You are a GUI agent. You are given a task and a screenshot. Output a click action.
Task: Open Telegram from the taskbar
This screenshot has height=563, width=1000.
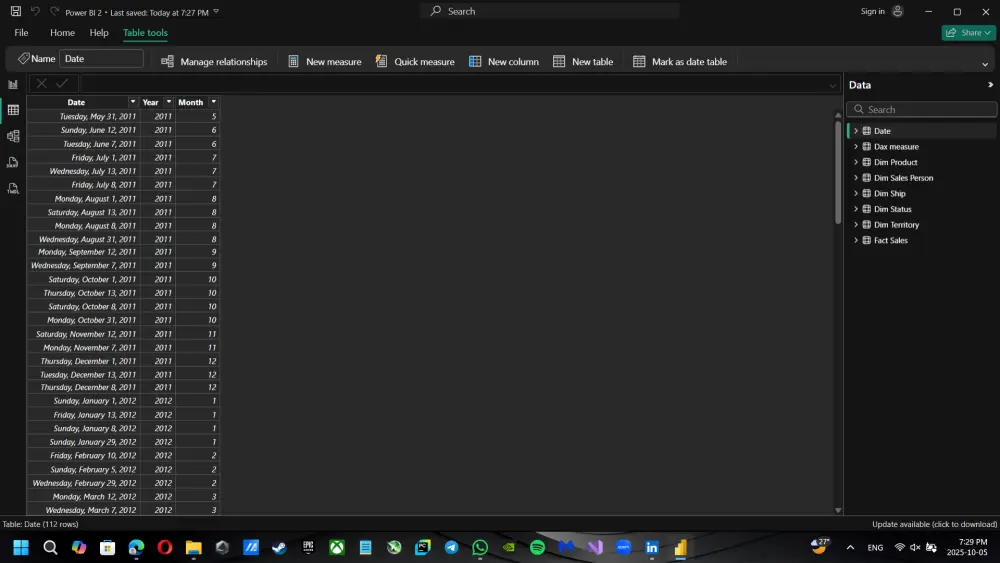(451, 547)
